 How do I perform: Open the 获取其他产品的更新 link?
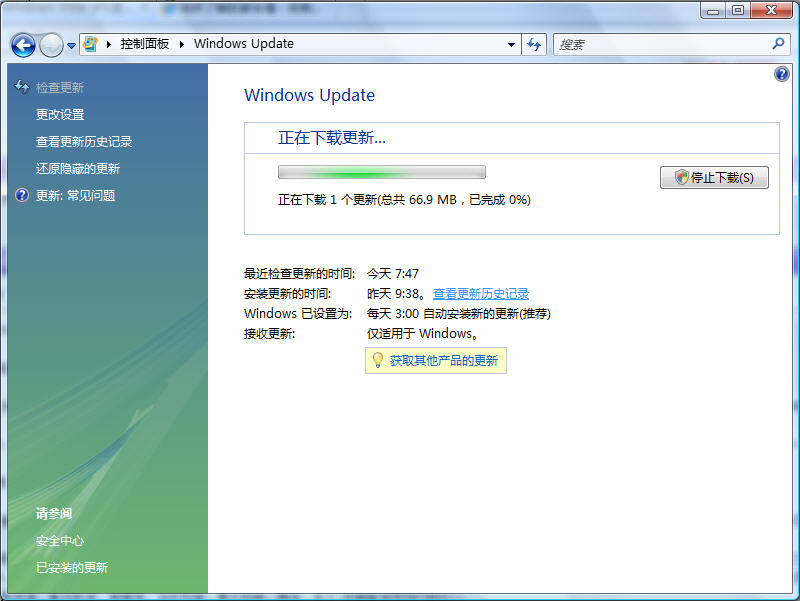tap(444, 361)
